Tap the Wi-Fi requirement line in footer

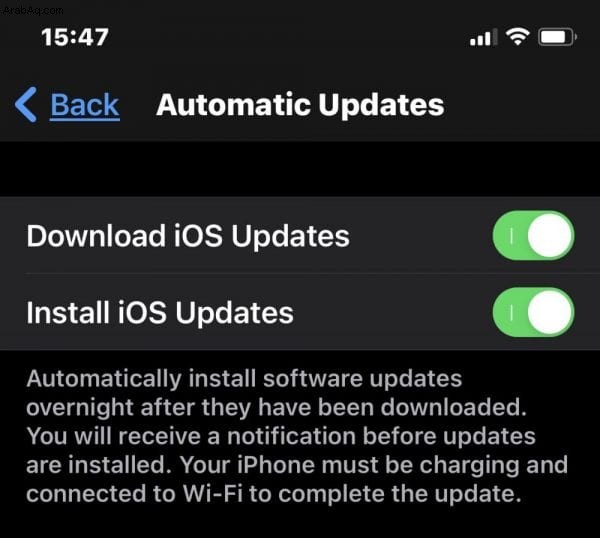tap(274, 494)
